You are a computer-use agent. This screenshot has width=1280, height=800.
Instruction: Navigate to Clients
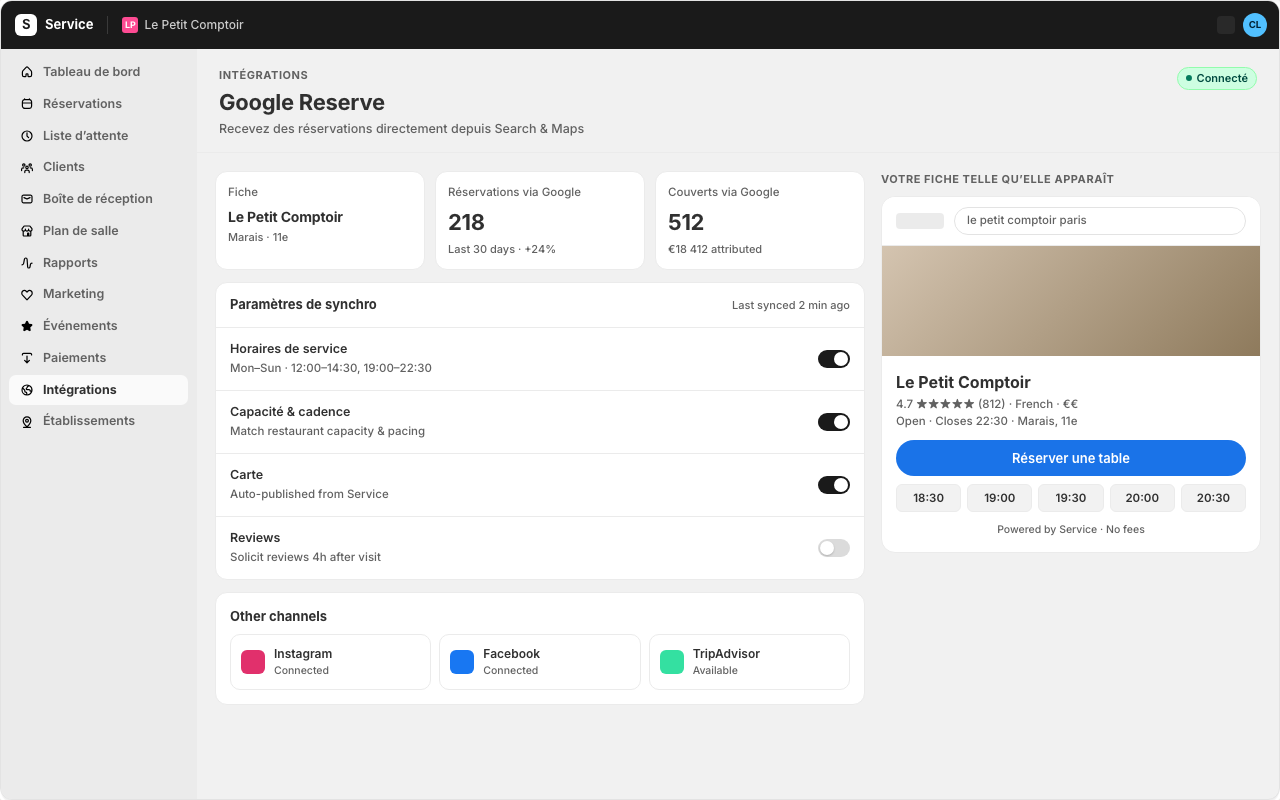point(98,167)
